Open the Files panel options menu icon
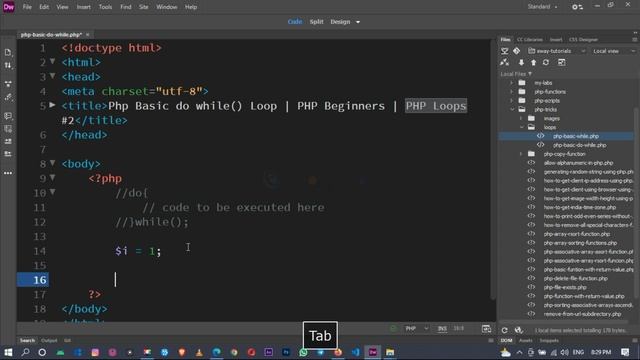The height and width of the screenshot is (360, 640). pyautogui.click(x=634, y=40)
